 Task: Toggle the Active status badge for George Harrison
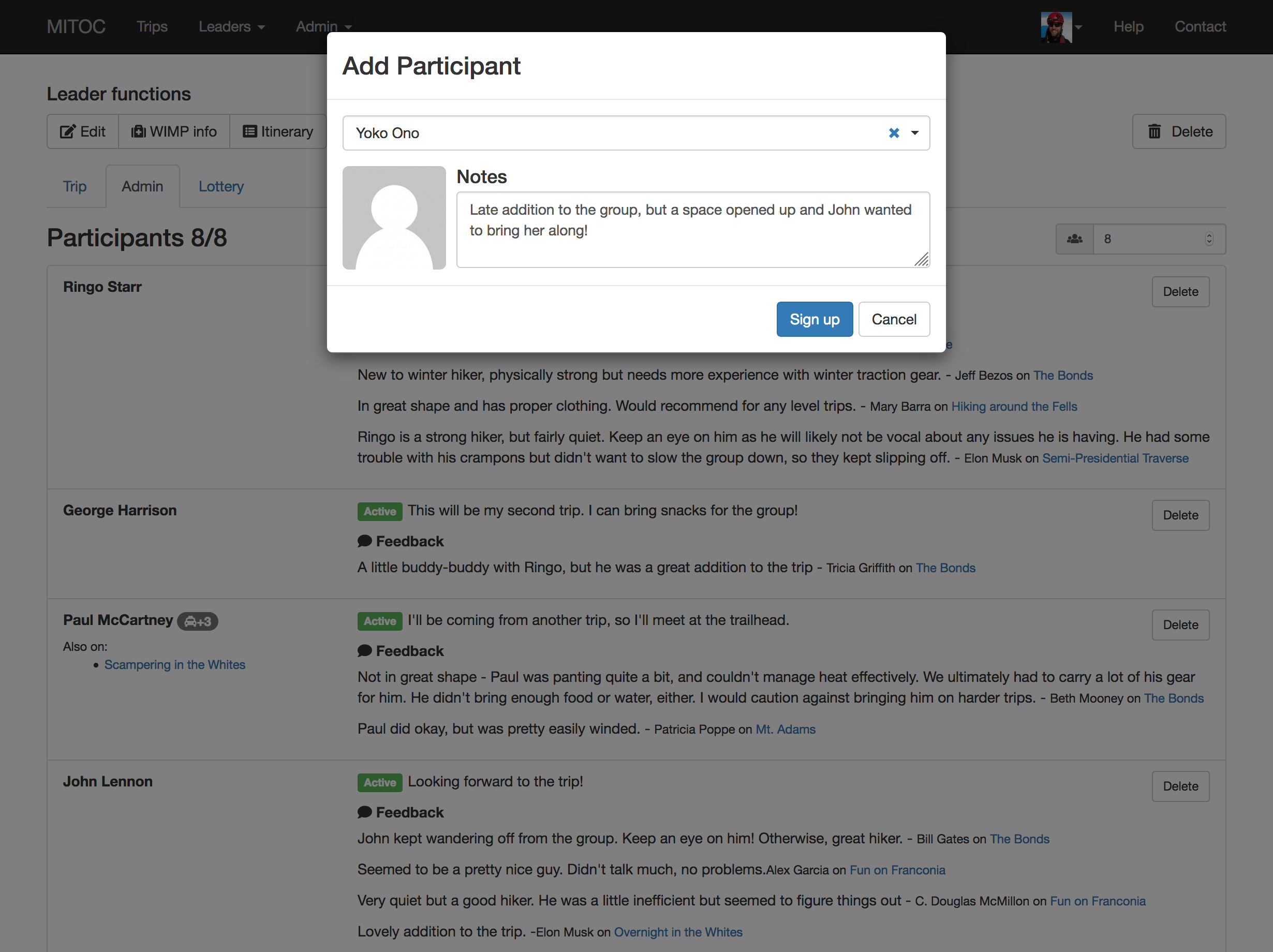point(379,509)
